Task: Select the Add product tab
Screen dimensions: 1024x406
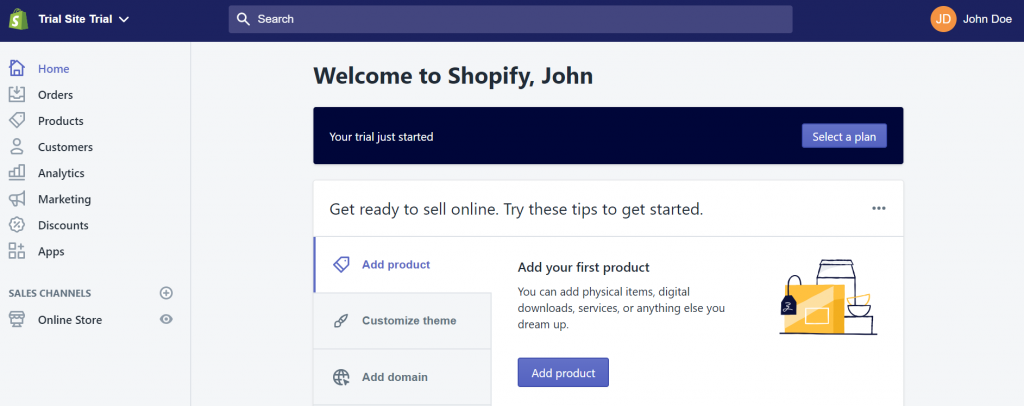Action: tap(402, 264)
